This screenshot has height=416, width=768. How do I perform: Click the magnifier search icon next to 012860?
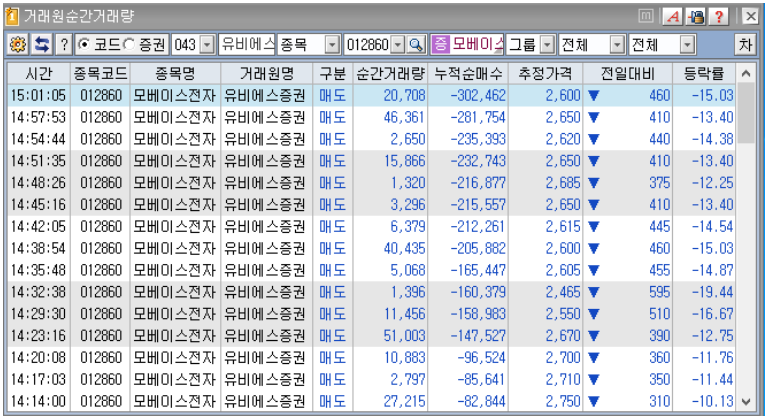(x=416, y=45)
